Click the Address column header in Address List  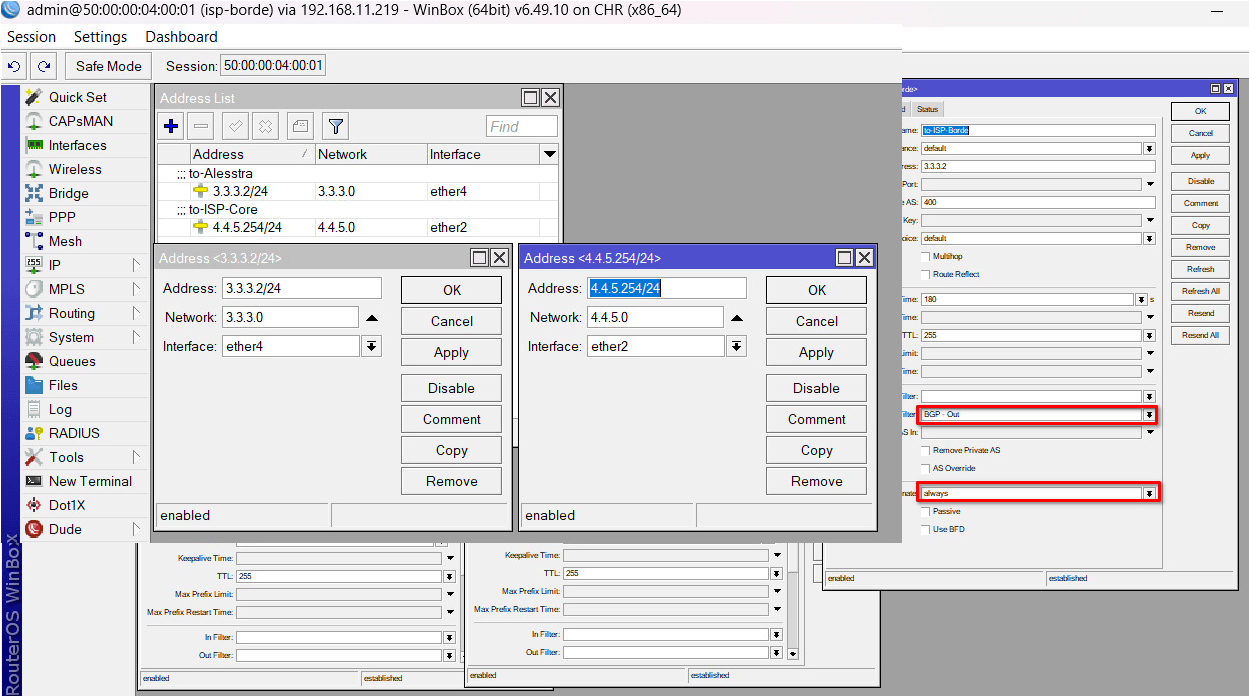[x=251, y=154]
